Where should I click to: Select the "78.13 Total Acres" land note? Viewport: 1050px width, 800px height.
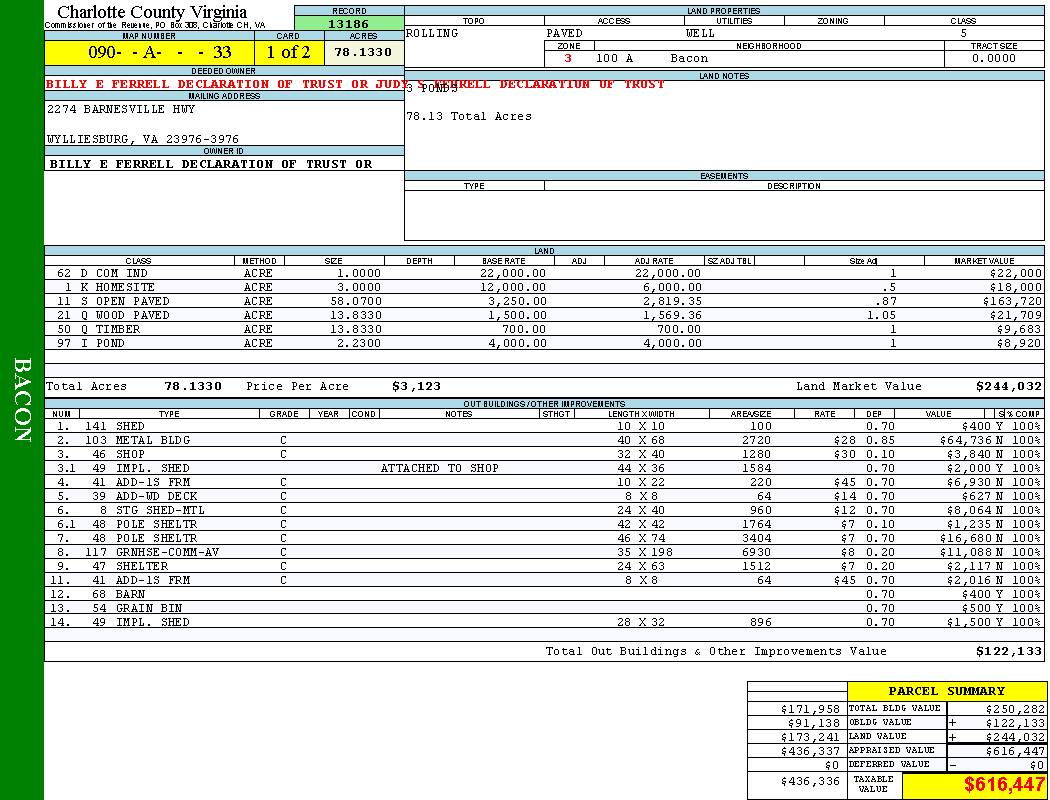click(469, 117)
